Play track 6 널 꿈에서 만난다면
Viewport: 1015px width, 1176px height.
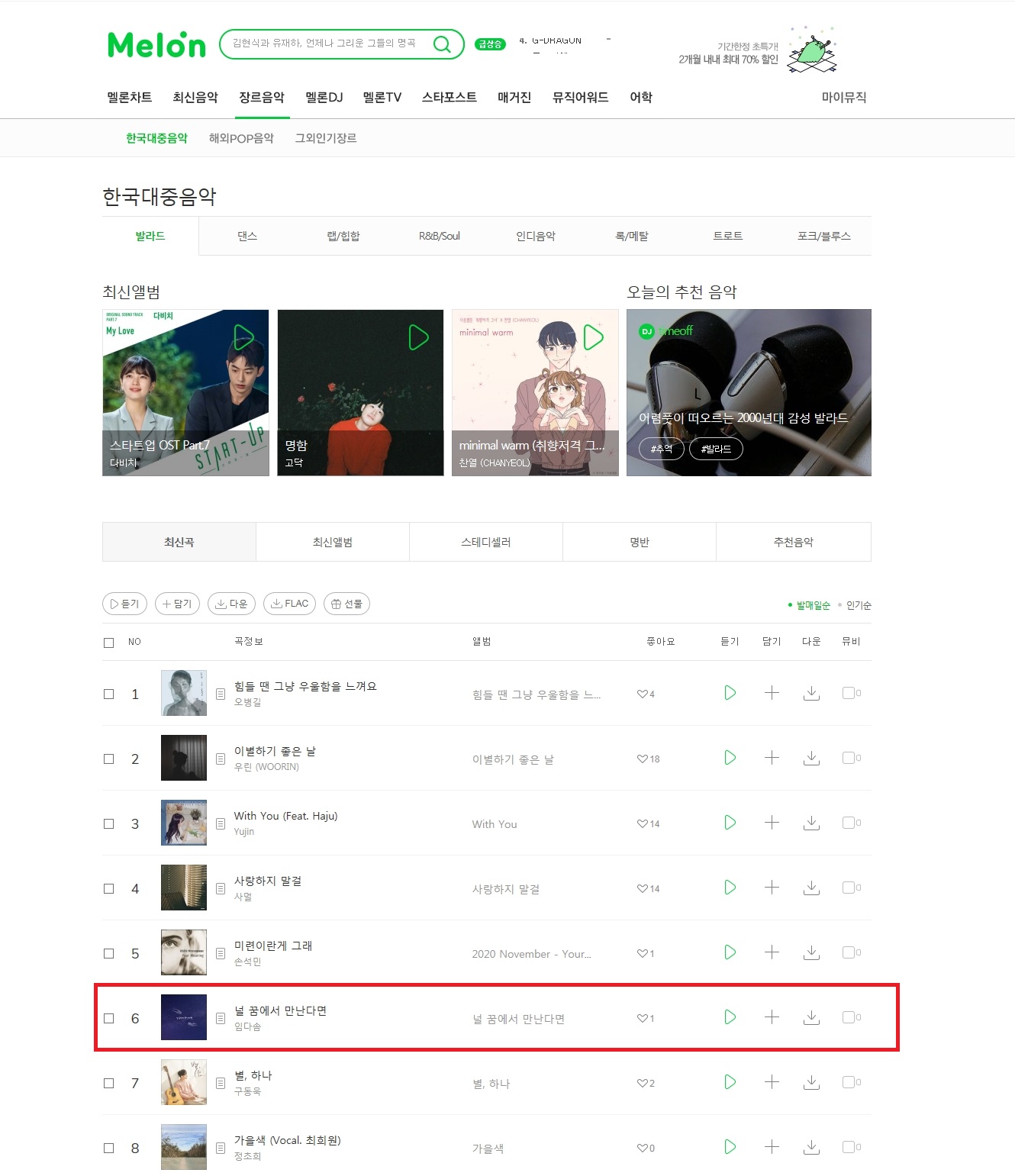pos(730,1017)
